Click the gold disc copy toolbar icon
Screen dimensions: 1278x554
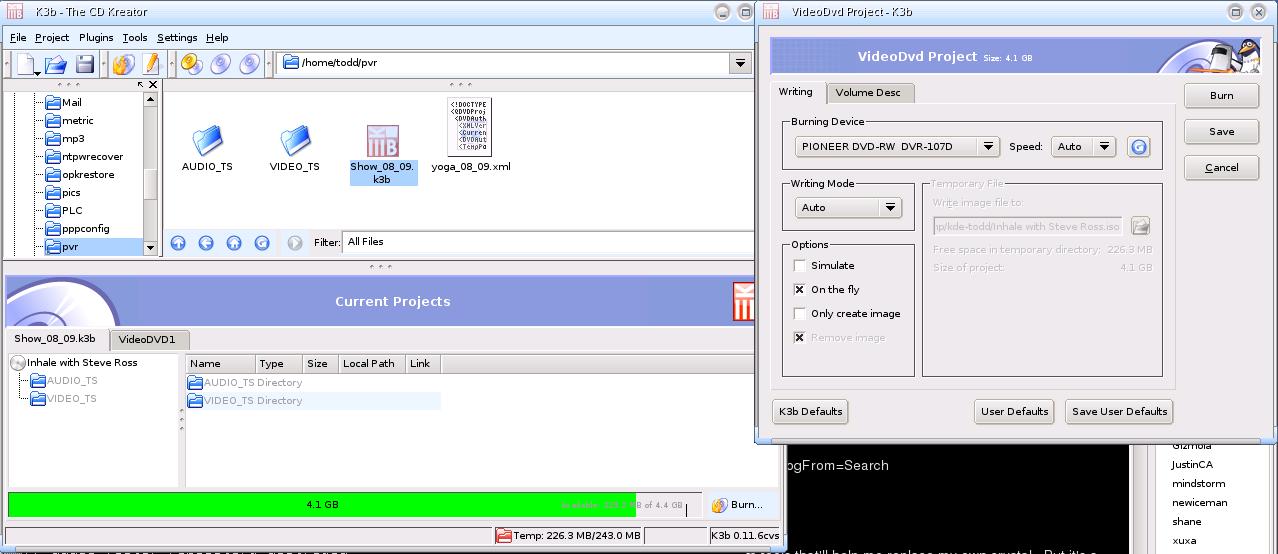coord(192,64)
